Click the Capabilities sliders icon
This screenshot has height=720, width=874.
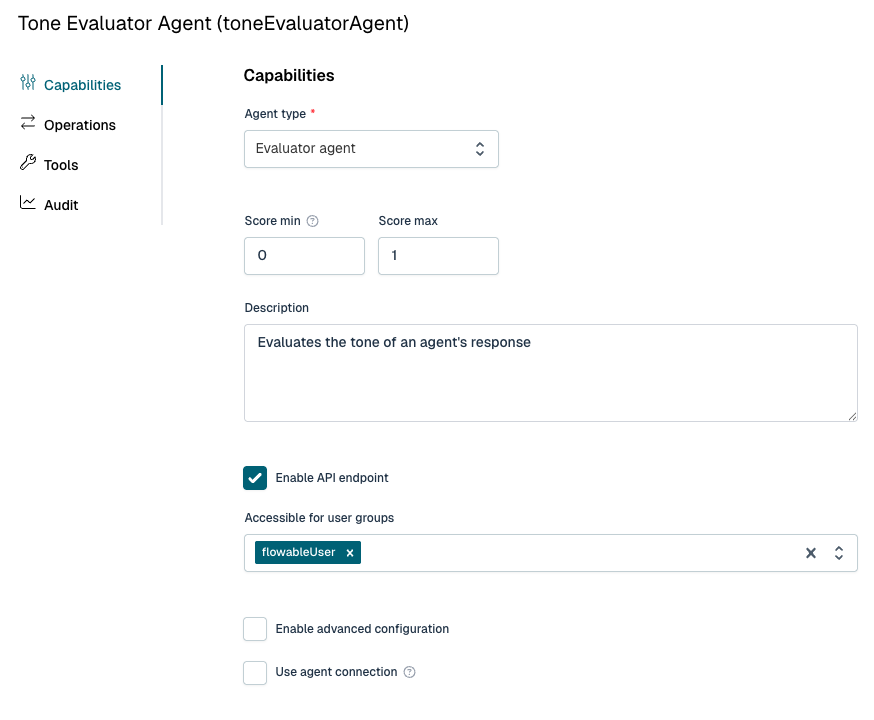pyautogui.click(x=28, y=82)
